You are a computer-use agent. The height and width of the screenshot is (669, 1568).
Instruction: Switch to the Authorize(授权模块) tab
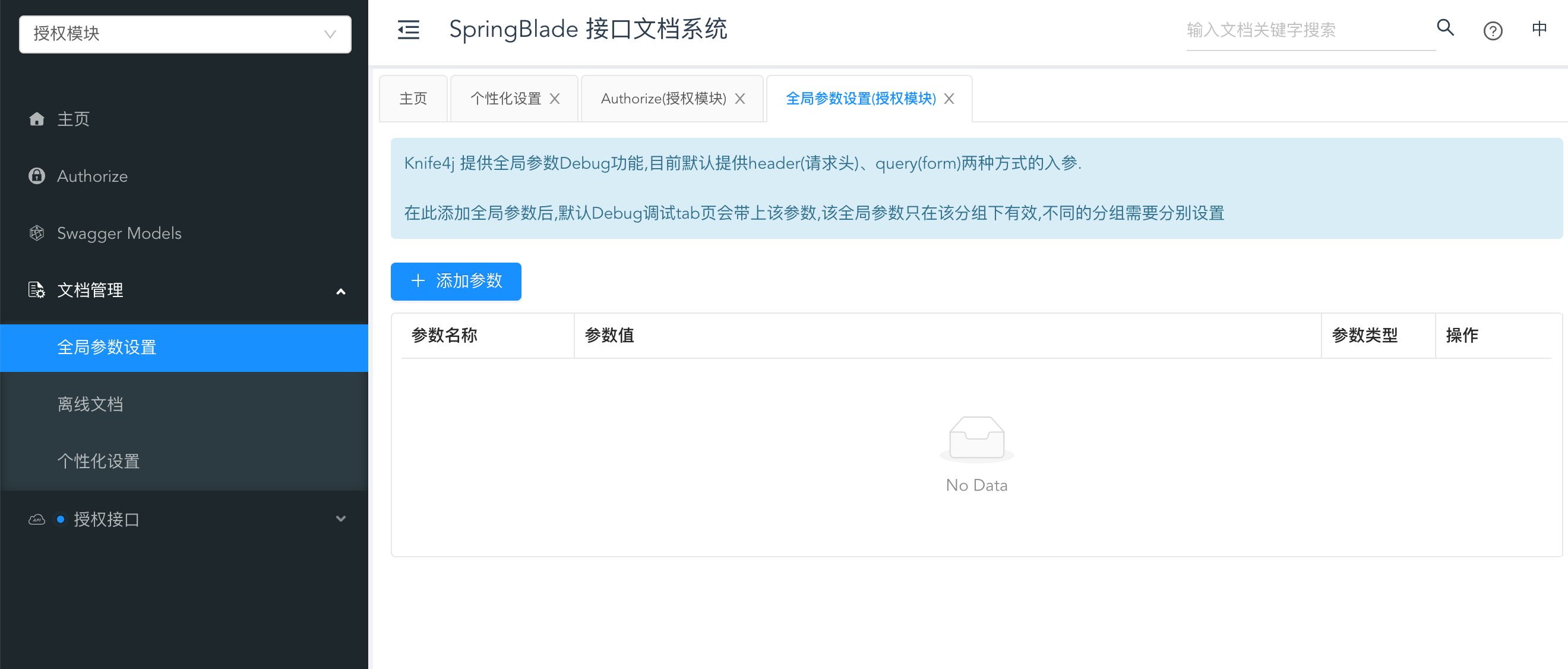pos(663,99)
